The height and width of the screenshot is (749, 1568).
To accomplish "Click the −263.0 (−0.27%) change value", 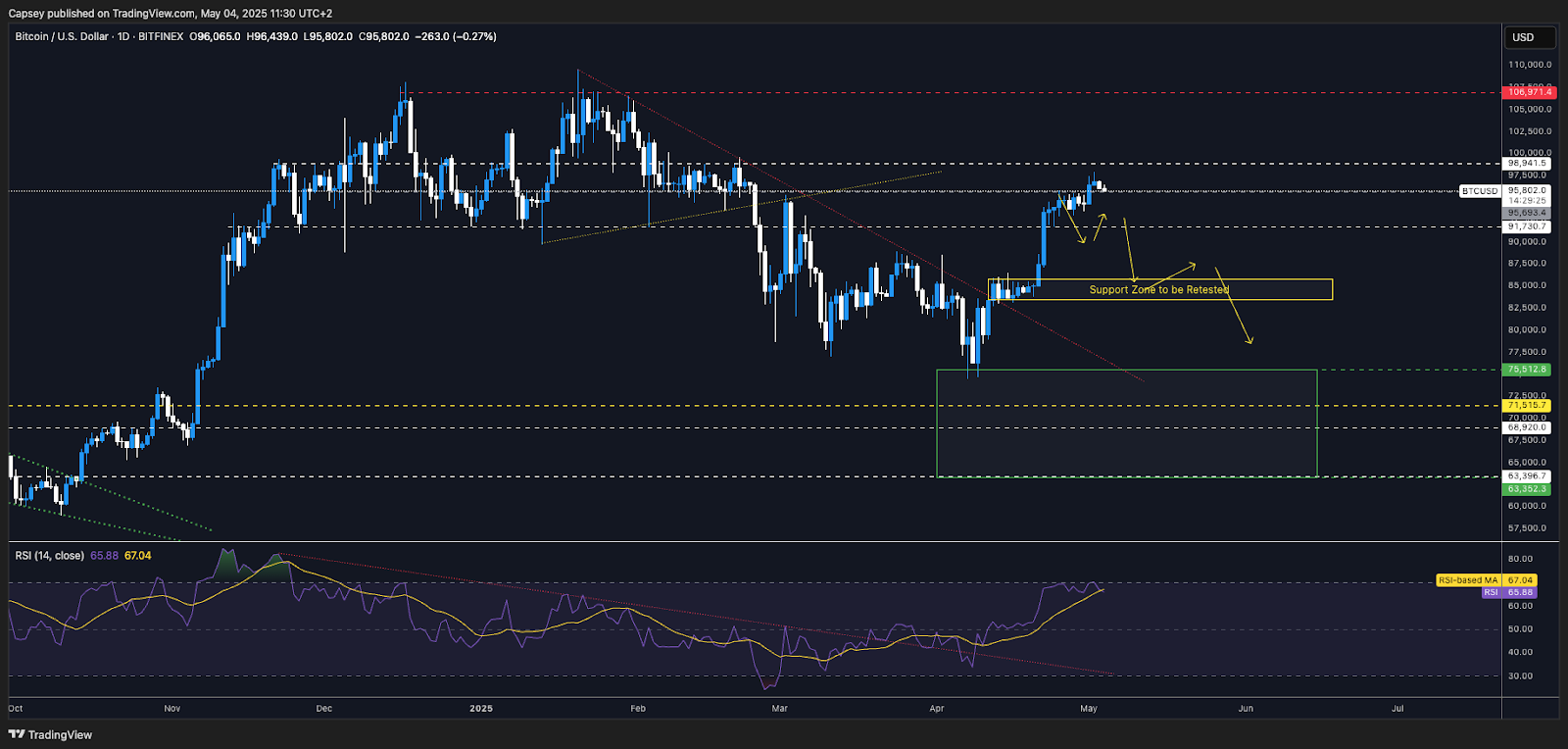I will tap(456, 36).
